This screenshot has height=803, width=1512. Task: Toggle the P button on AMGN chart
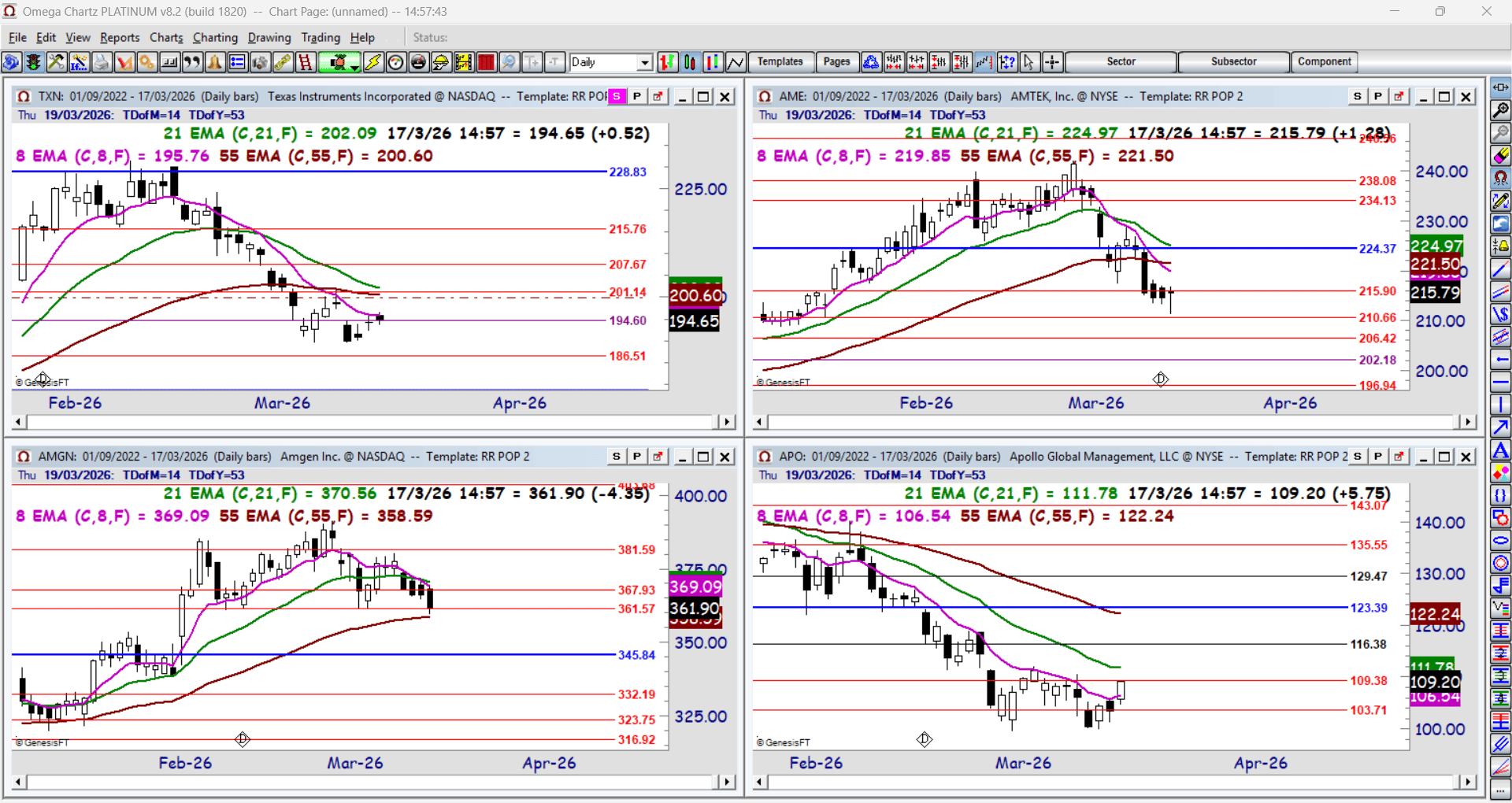636,457
